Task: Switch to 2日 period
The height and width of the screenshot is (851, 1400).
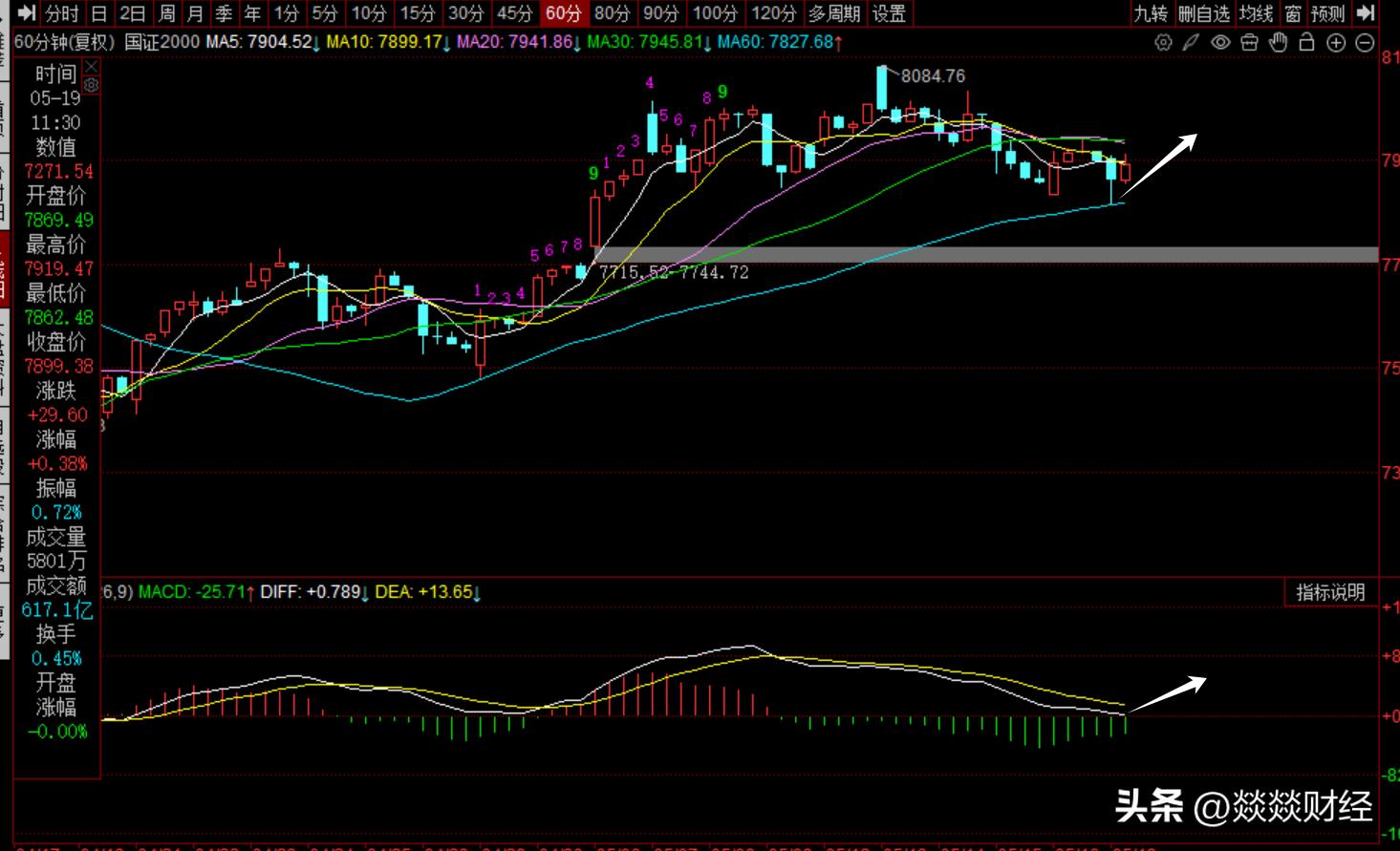Action: (x=133, y=13)
